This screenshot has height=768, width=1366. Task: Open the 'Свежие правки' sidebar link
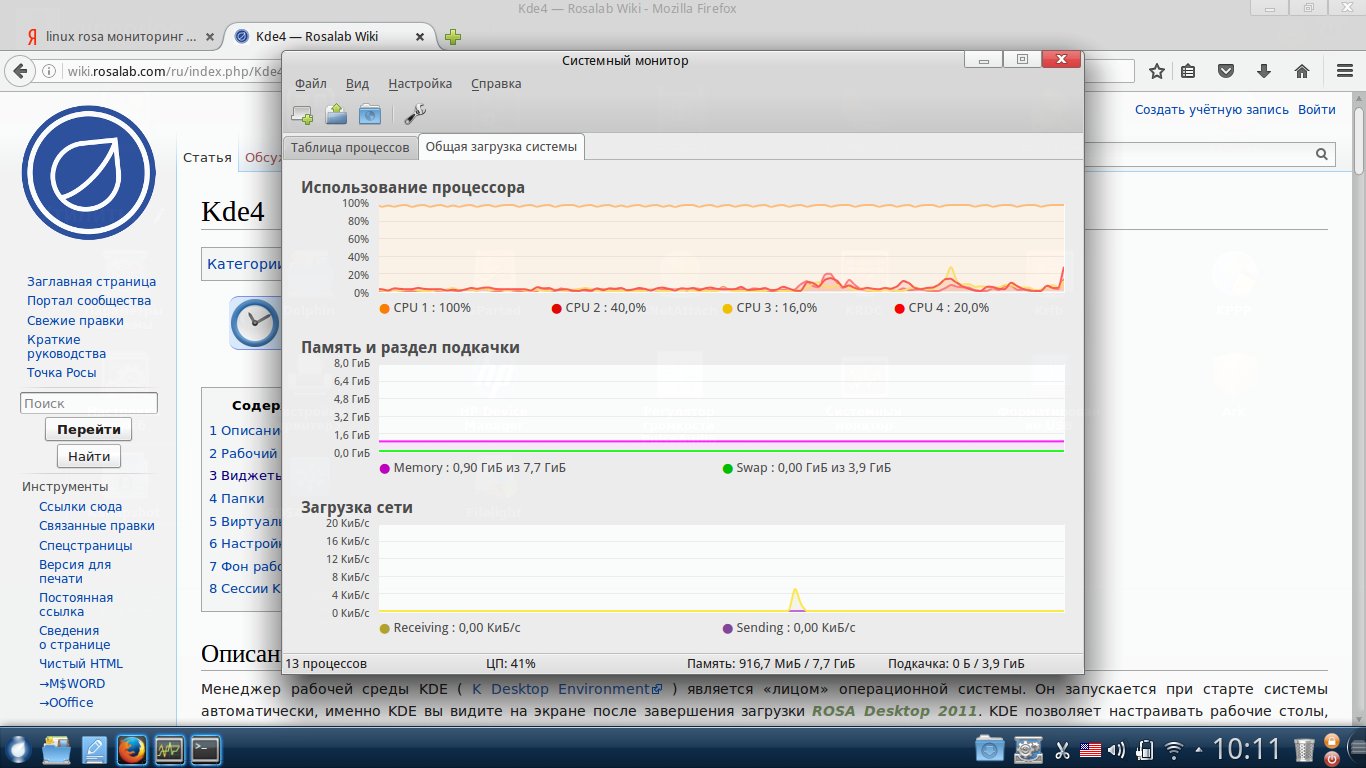(76, 321)
